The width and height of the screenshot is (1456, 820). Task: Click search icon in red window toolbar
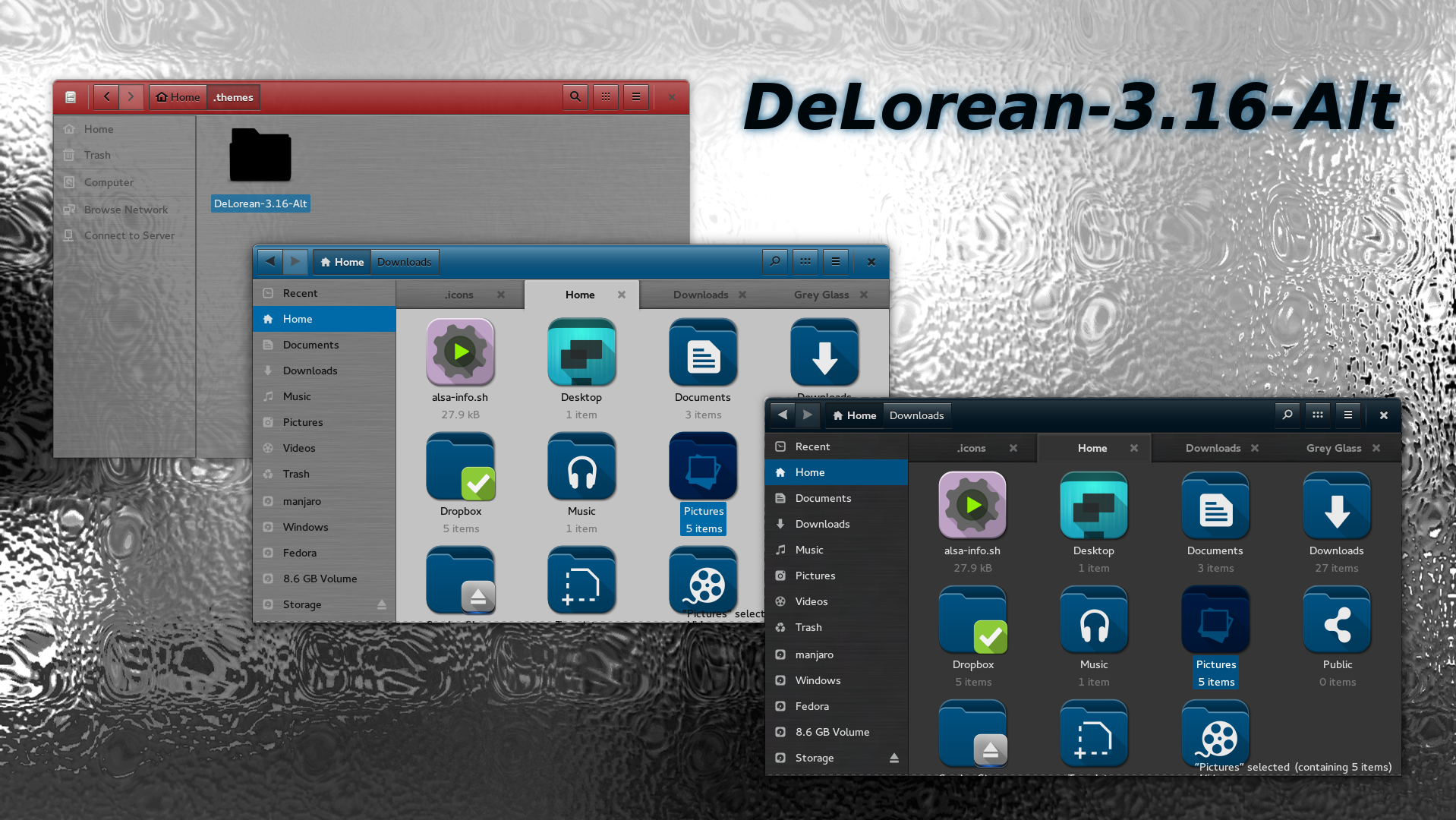575,97
